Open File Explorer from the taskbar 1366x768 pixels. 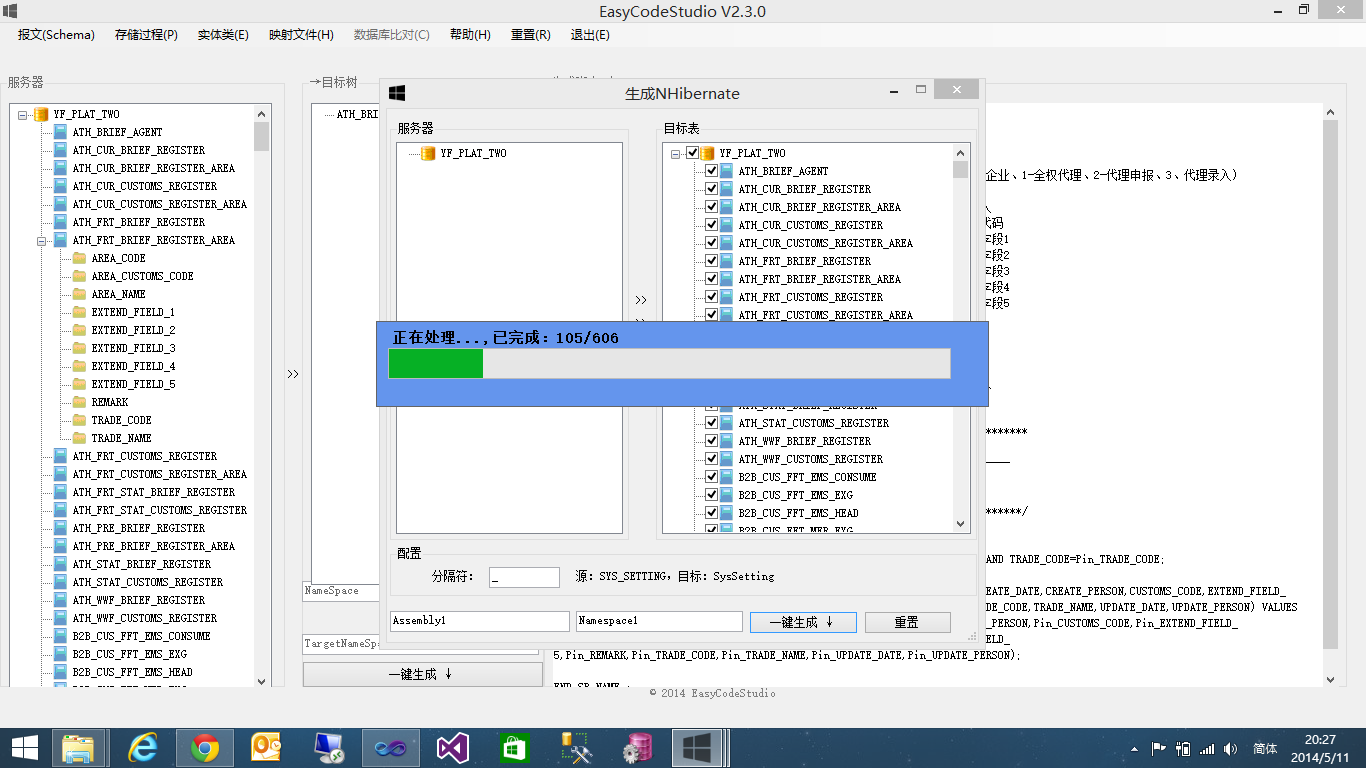(x=79, y=747)
